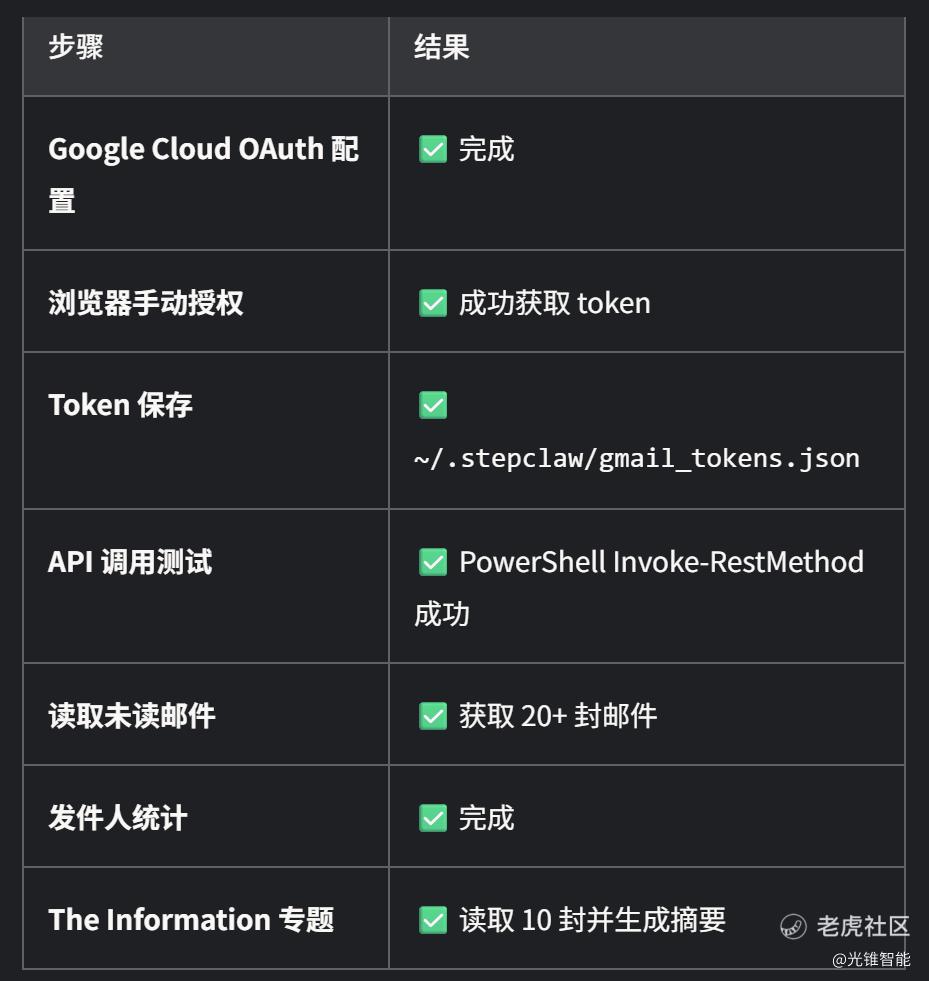Click the green checkmark before 获取 20+ 封邮件
The height and width of the screenshot is (981, 929).
click(433, 716)
